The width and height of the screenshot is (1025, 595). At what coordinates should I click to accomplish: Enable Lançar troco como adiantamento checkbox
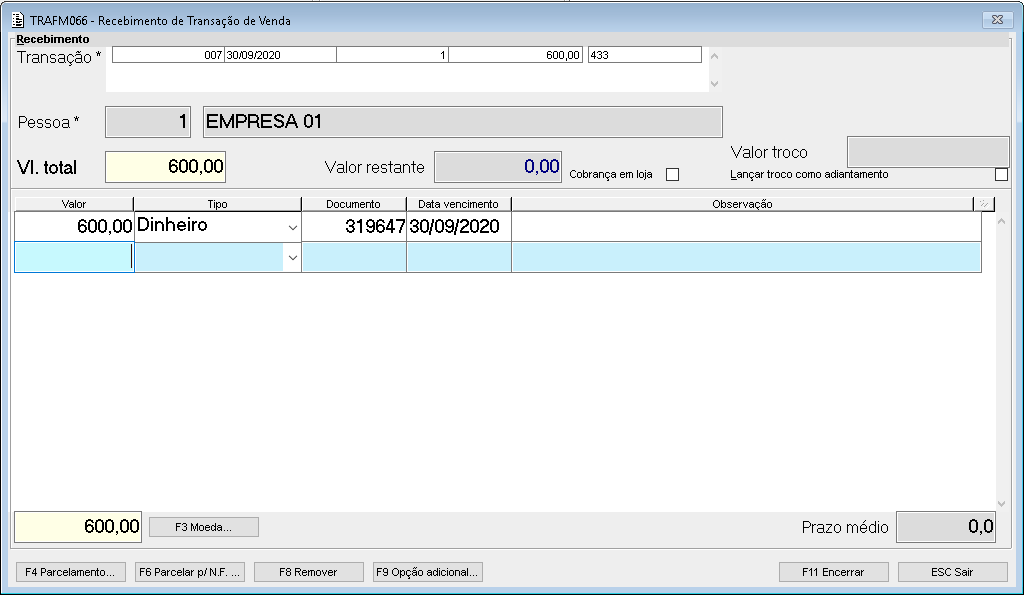tap(1001, 175)
